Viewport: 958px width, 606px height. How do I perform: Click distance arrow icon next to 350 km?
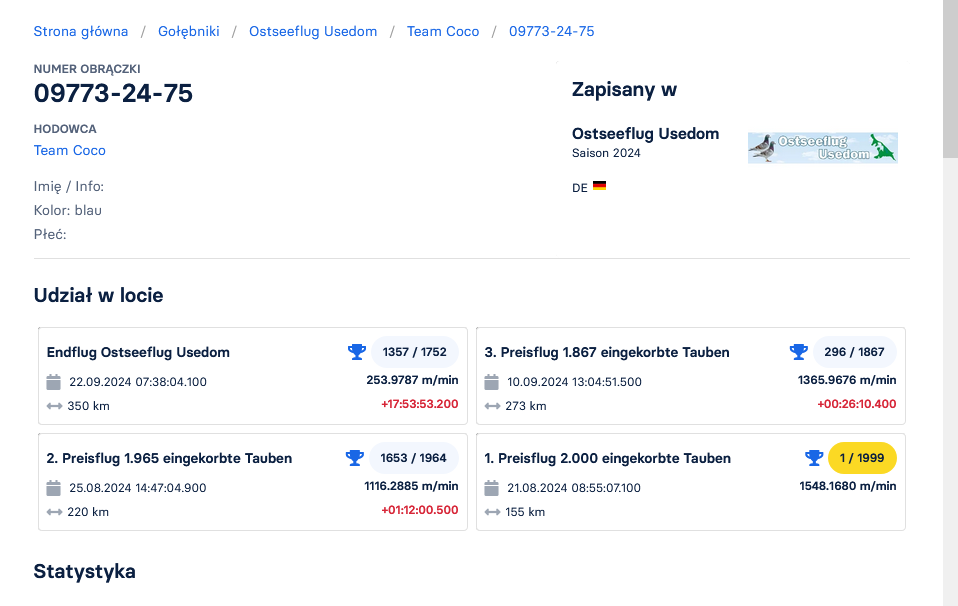54,406
